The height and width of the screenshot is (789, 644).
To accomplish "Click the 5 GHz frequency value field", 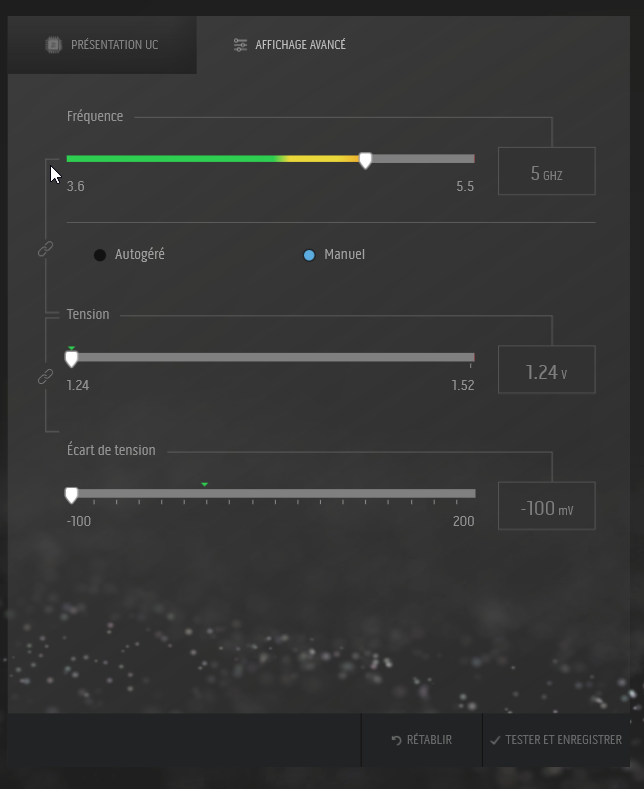I will (x=546, y=173).
